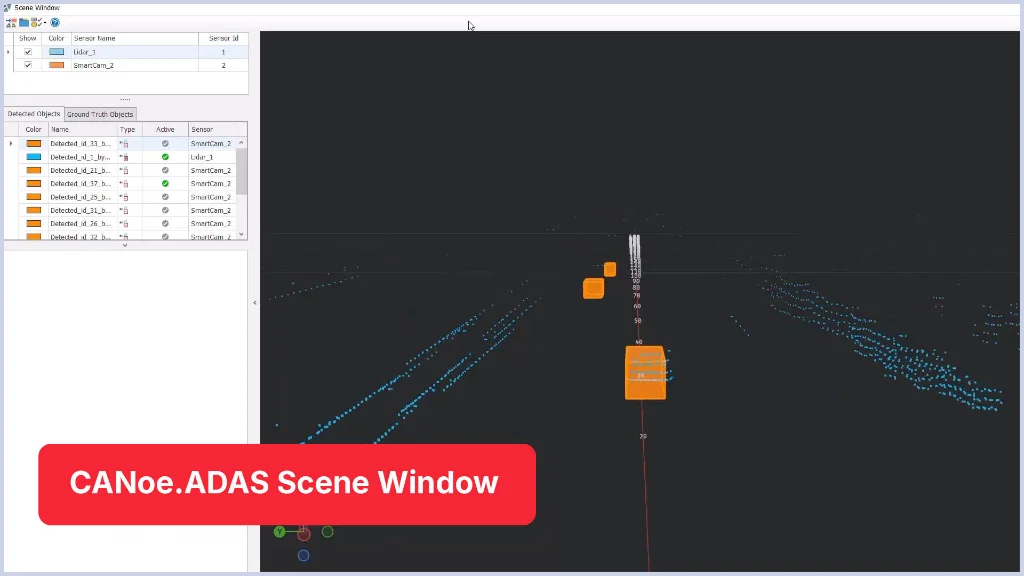This screenshot has height=576, width=1024.
Task: Expand detected objects list with bottom chevron
Action: [x=125, y=246]
